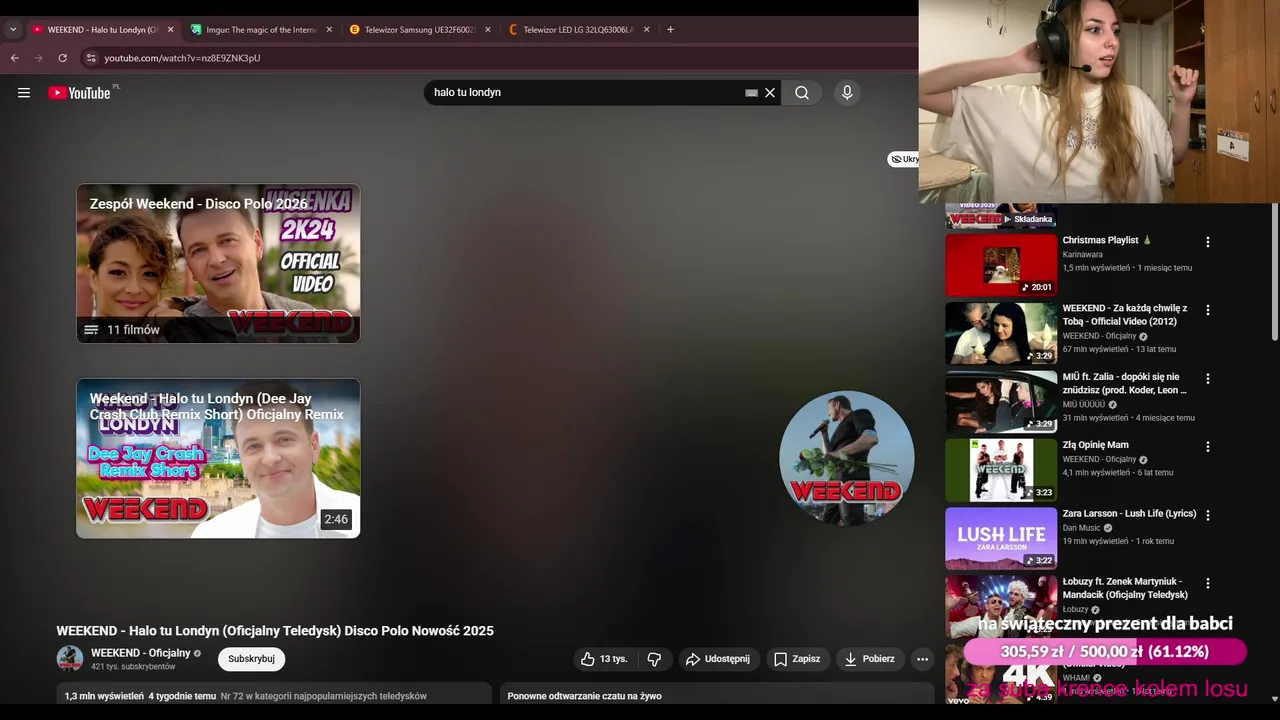Click the video title WEEKEND - Halo tu Londyn

275,631
